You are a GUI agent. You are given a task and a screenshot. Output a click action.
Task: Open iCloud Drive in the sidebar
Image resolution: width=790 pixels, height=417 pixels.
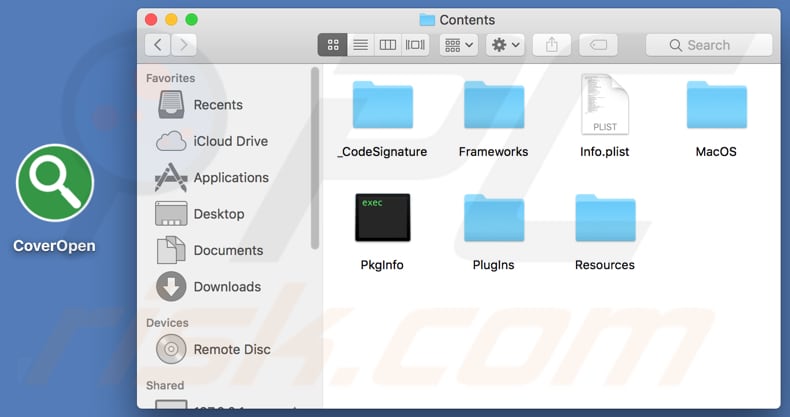click(230, 141)
